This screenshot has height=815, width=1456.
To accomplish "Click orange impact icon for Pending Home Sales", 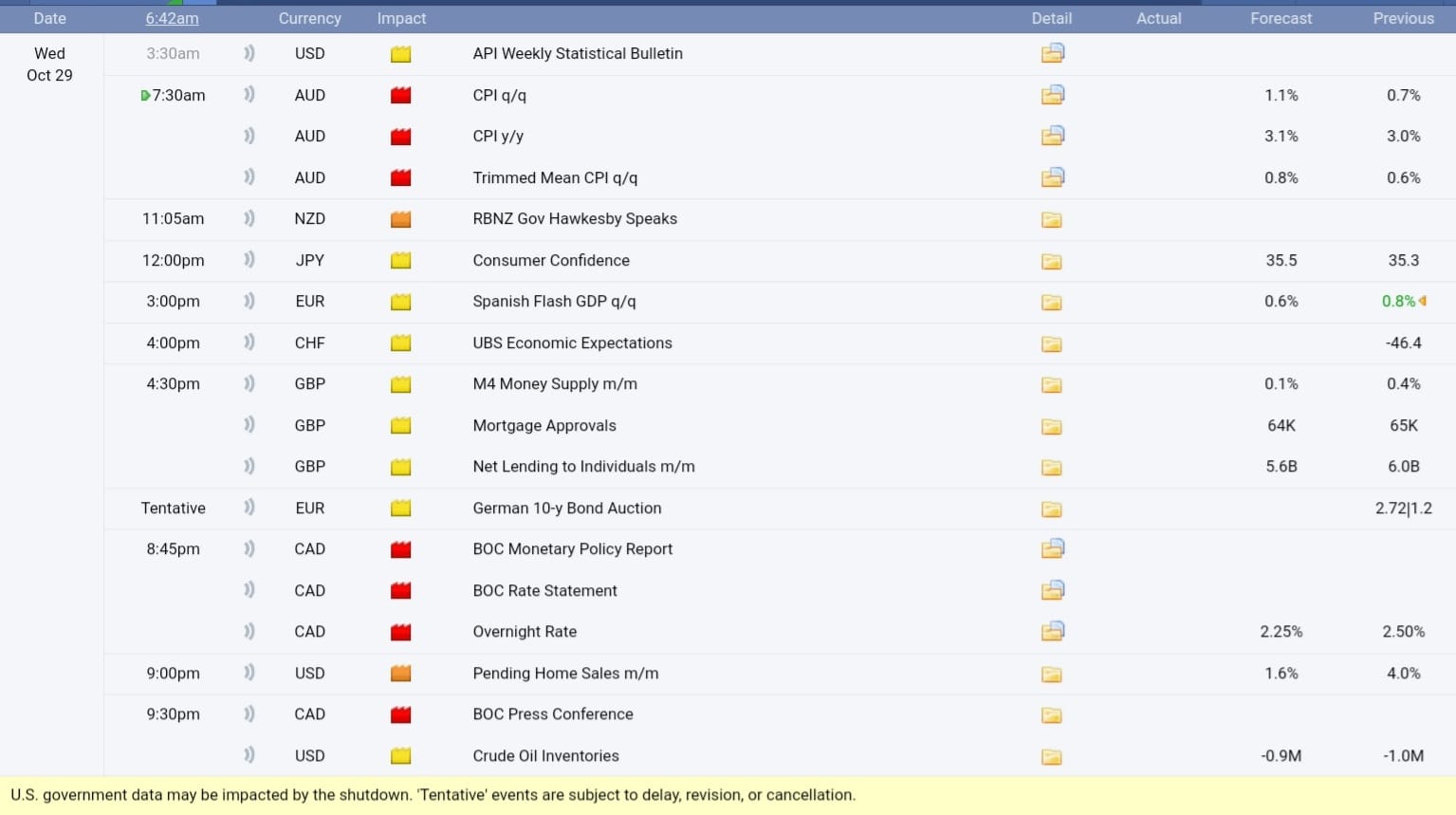I will (x=401, y=674).
